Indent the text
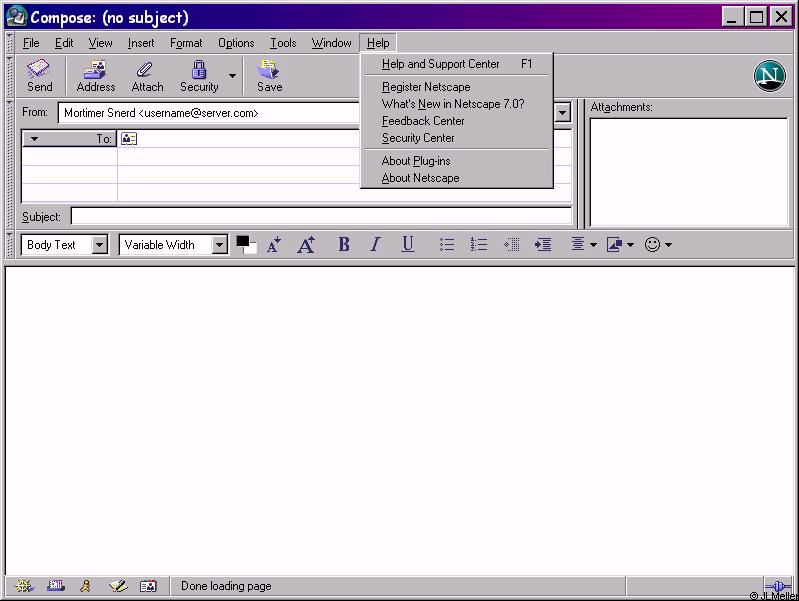Screen dimensions: 799x601 pyautogui.click(x=543, y=245)
